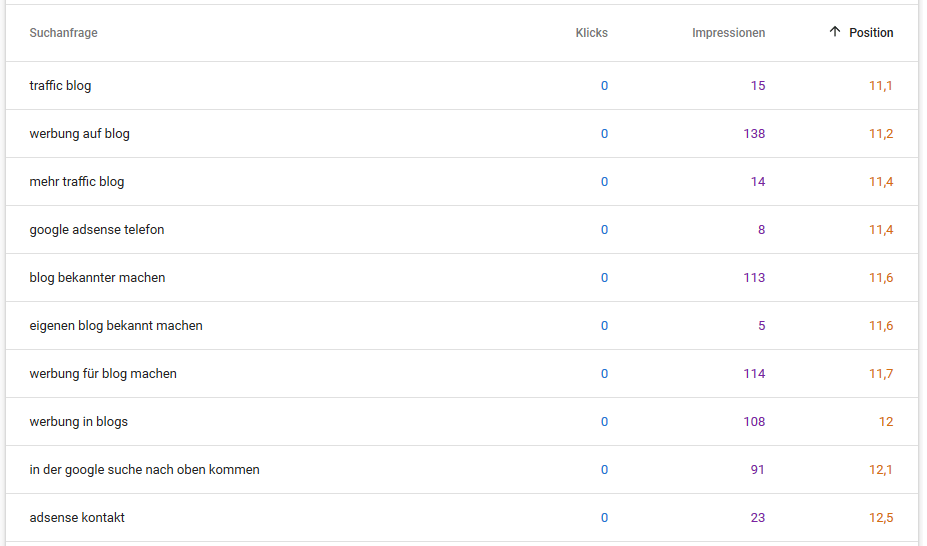Click the Suchanfrage column header
The width and height of the screenshot is (927, 546).
(x=63, y=33)
